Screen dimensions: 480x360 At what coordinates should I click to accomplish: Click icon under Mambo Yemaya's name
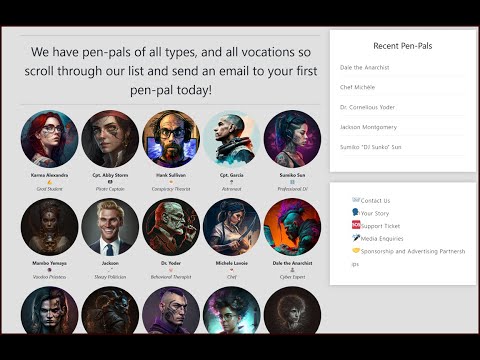[x=49, y=270]
